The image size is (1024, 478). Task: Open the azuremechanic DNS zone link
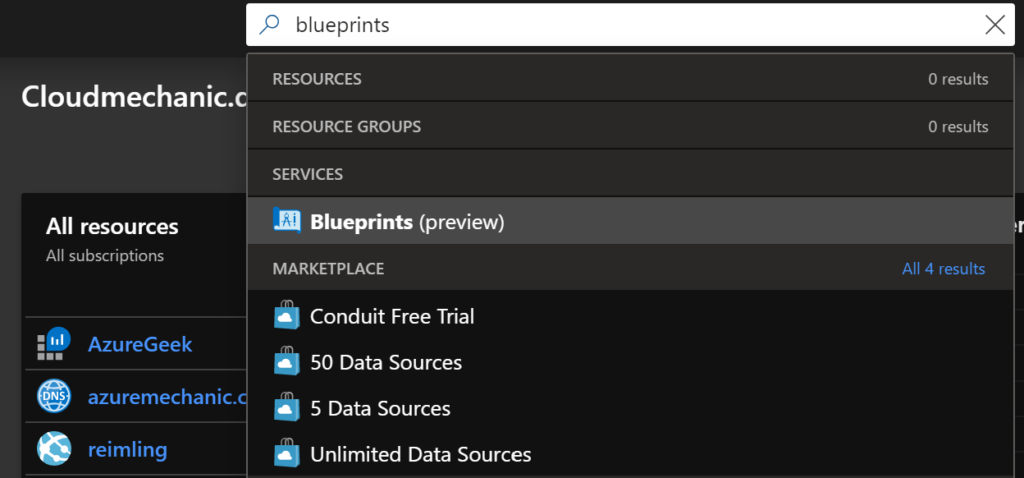coord(167,396)
